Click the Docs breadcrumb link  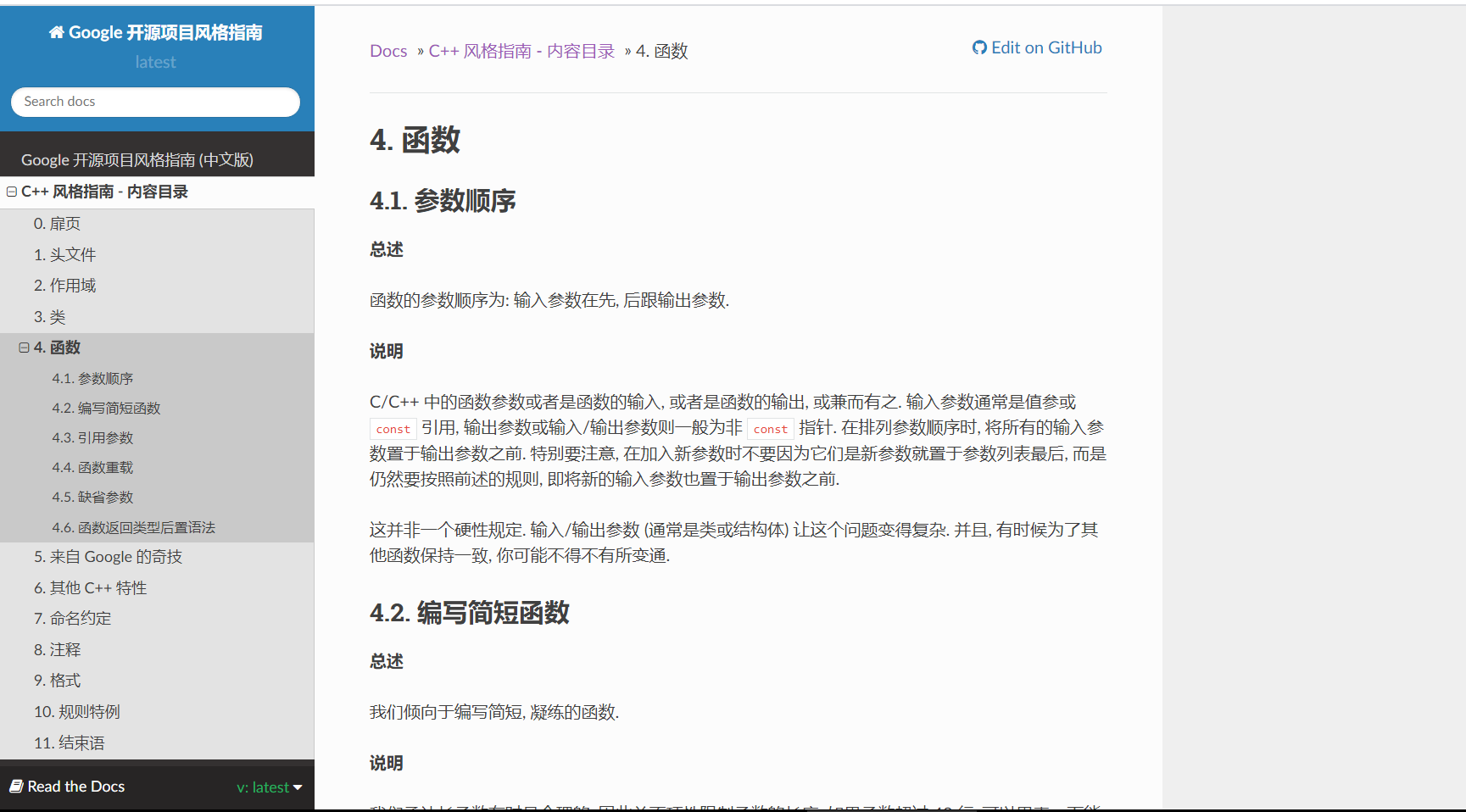tap(388, 51)
